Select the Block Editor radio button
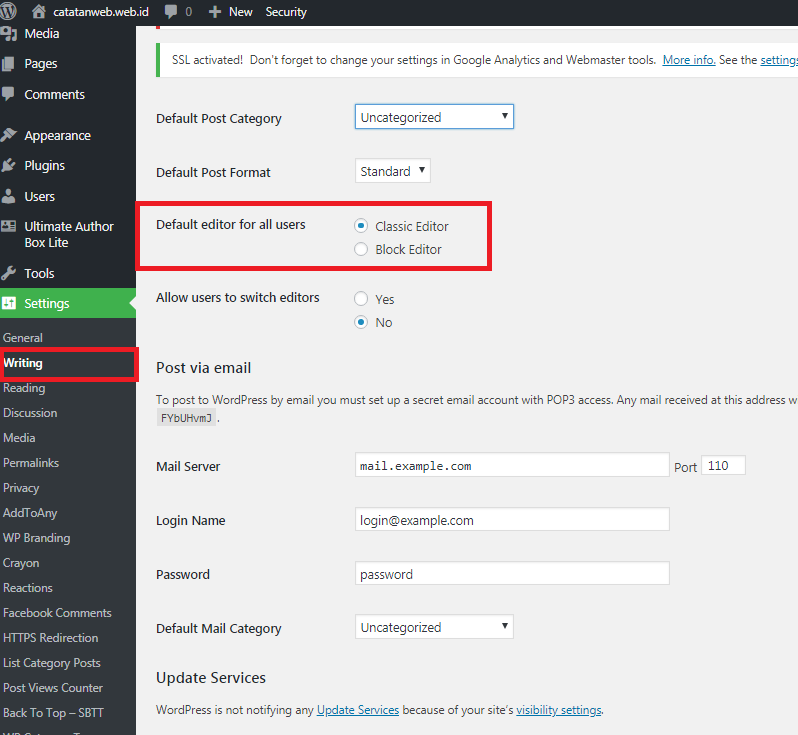Viewport: 798px width, 735px height. coord(361,249)
